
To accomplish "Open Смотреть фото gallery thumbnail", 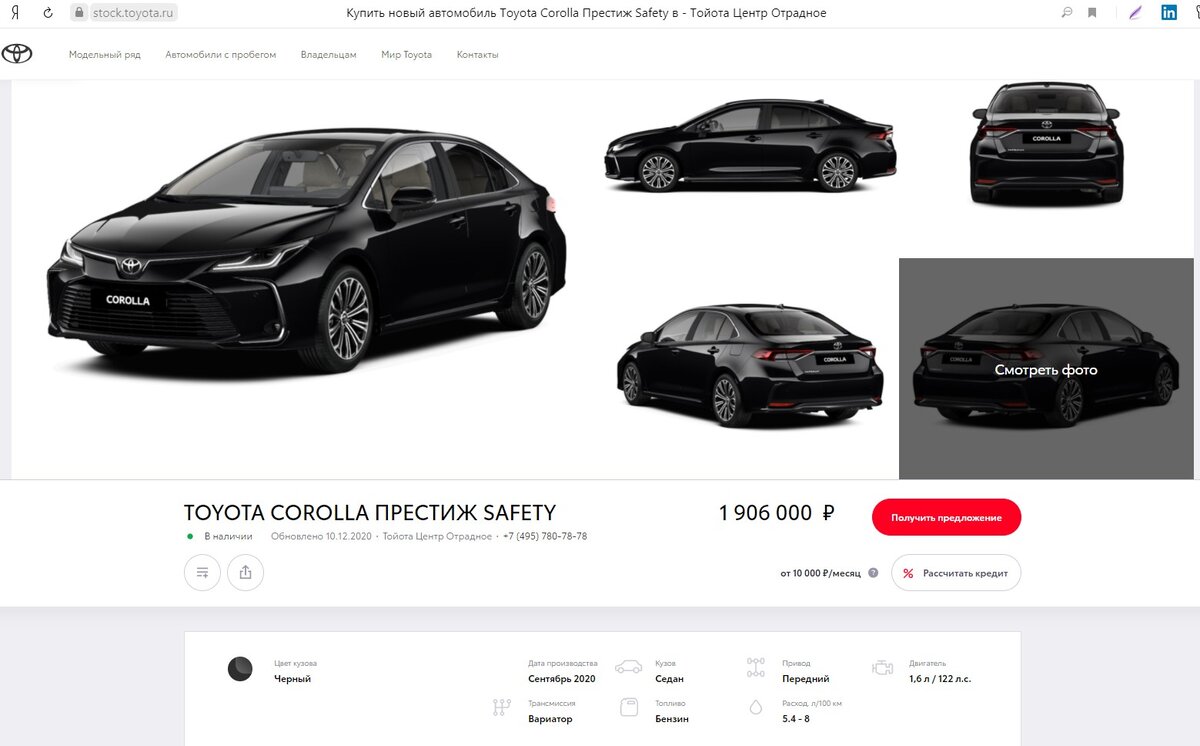I will [x=1046, y=369].
